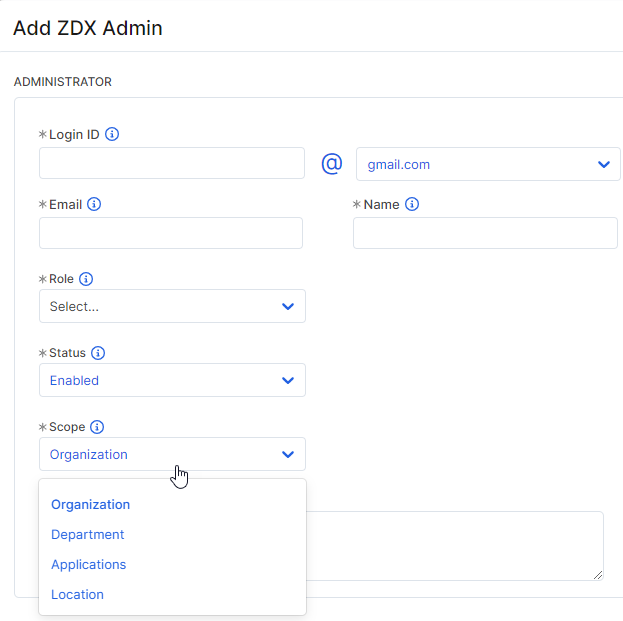Choose Department in the Scope options
This screenshot has height=621, width=623.
[x=88, y=535]
